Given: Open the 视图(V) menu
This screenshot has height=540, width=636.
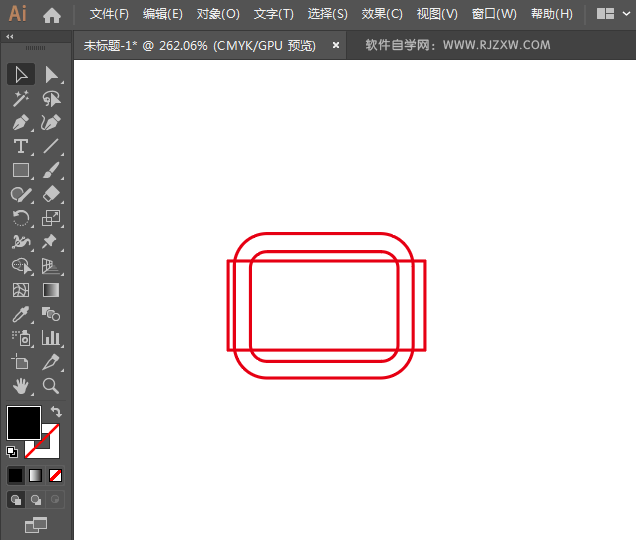Looking at the screenshot, I should (437, 14).
